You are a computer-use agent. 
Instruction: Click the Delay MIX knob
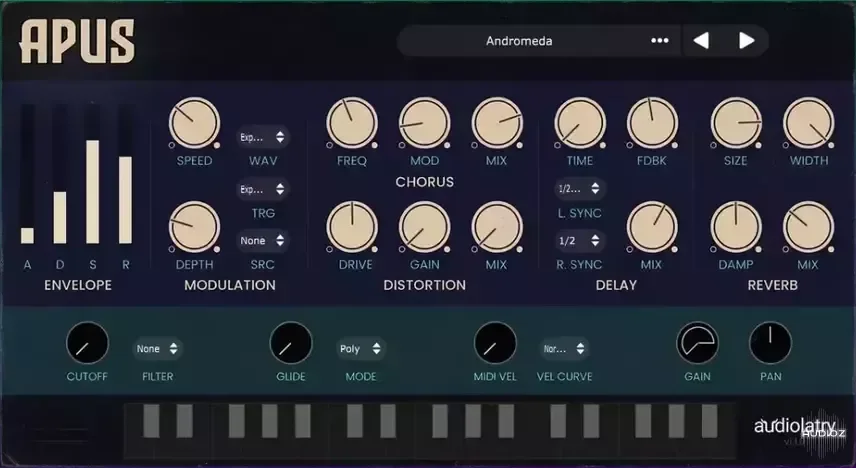(652, 227)
